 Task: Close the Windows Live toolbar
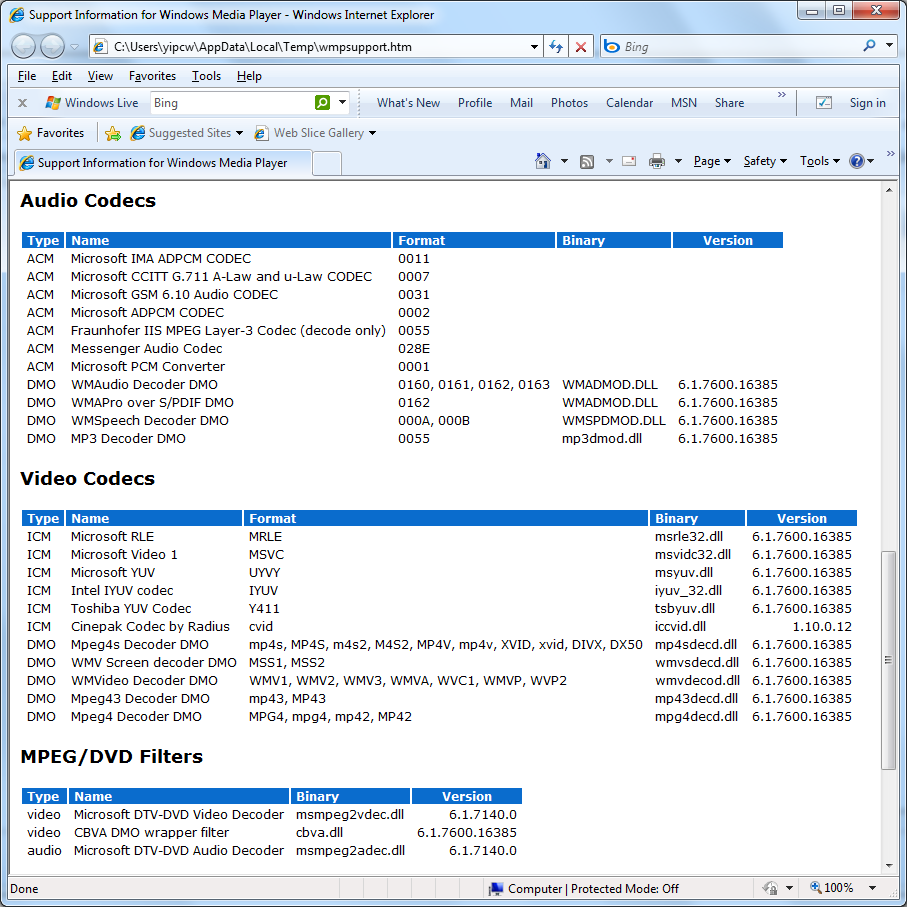[x=23, y=103]
